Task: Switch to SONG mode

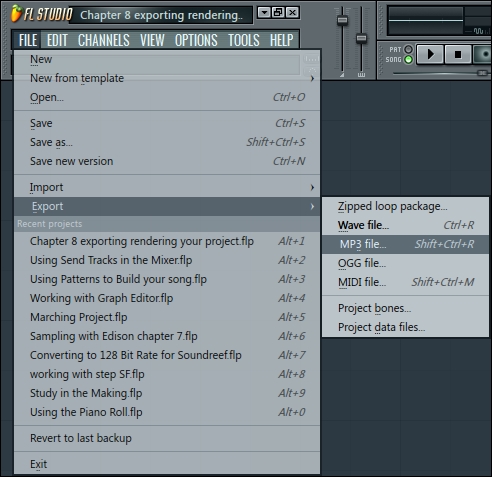Action: [x=408, y=60]
